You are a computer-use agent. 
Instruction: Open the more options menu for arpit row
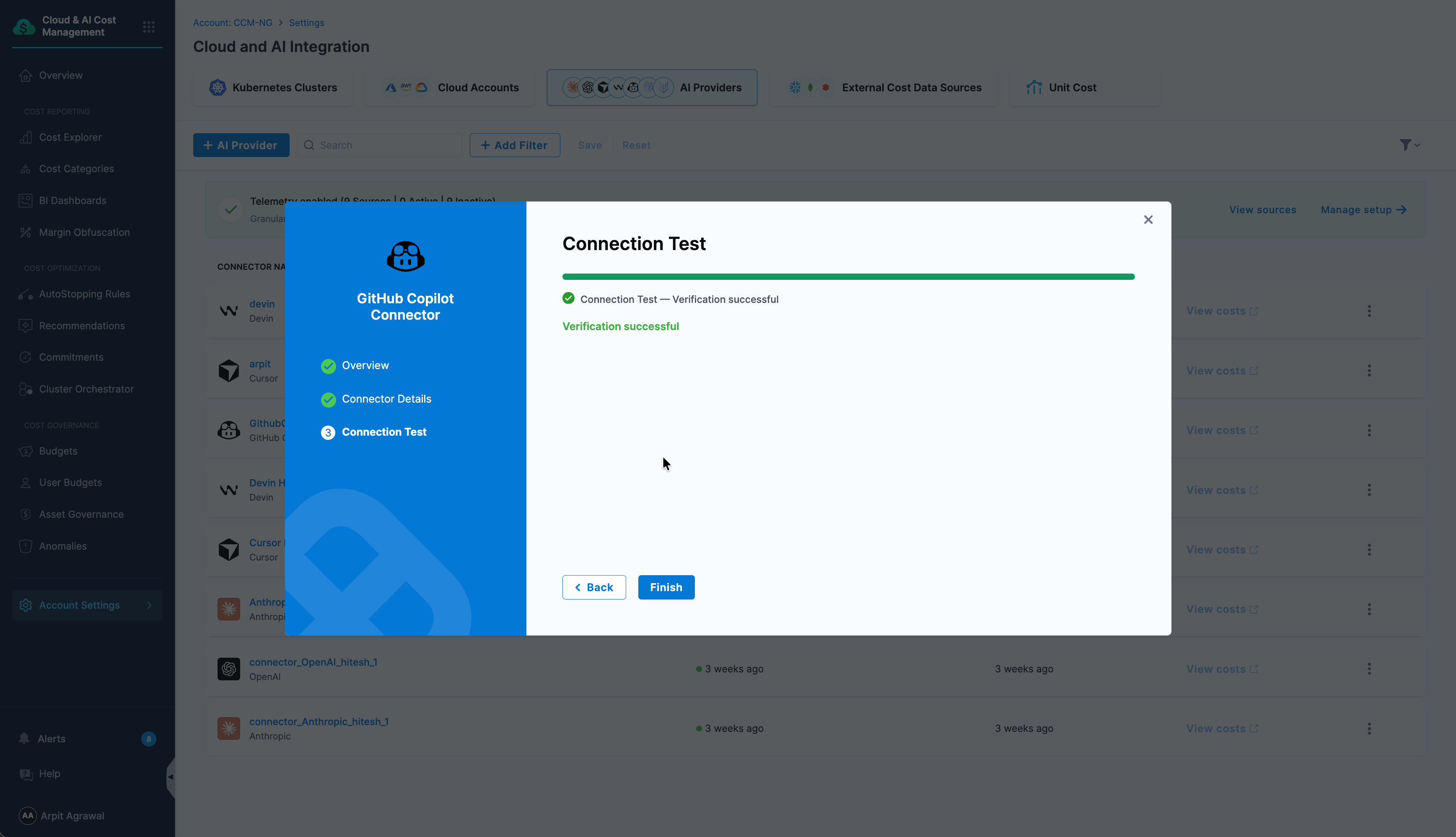tap(1368, 371)
